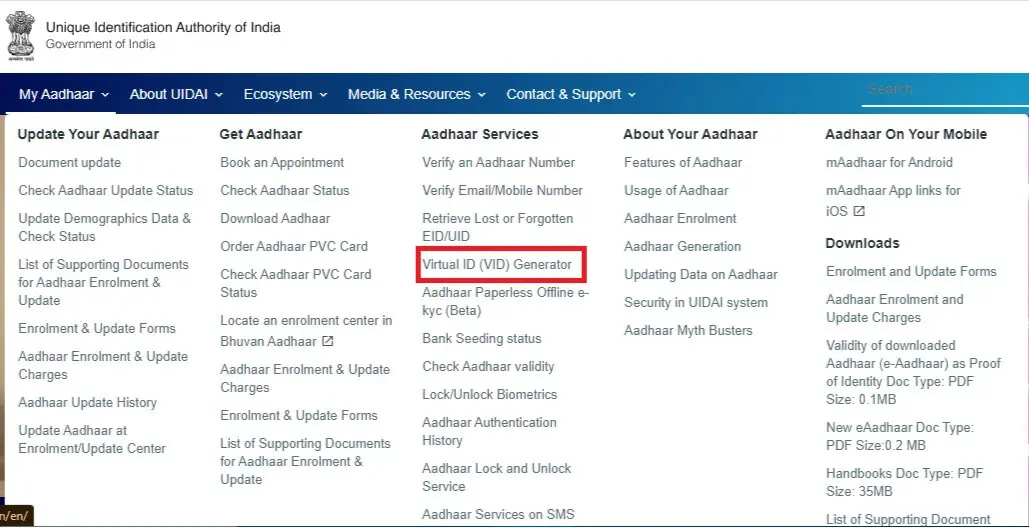Go to Lock/Unlock Biometrics
Viewport: 1029px width, 528px height.
coord(489,394)
